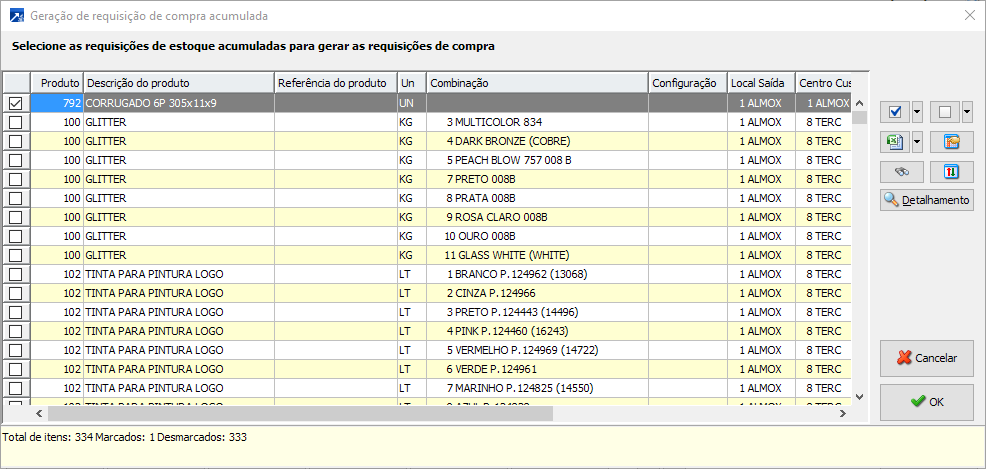Click the horizontal scrollbar left arrow
Image resolution: width=1000 pixels, height=476 pixels.
tap(39, 413)
